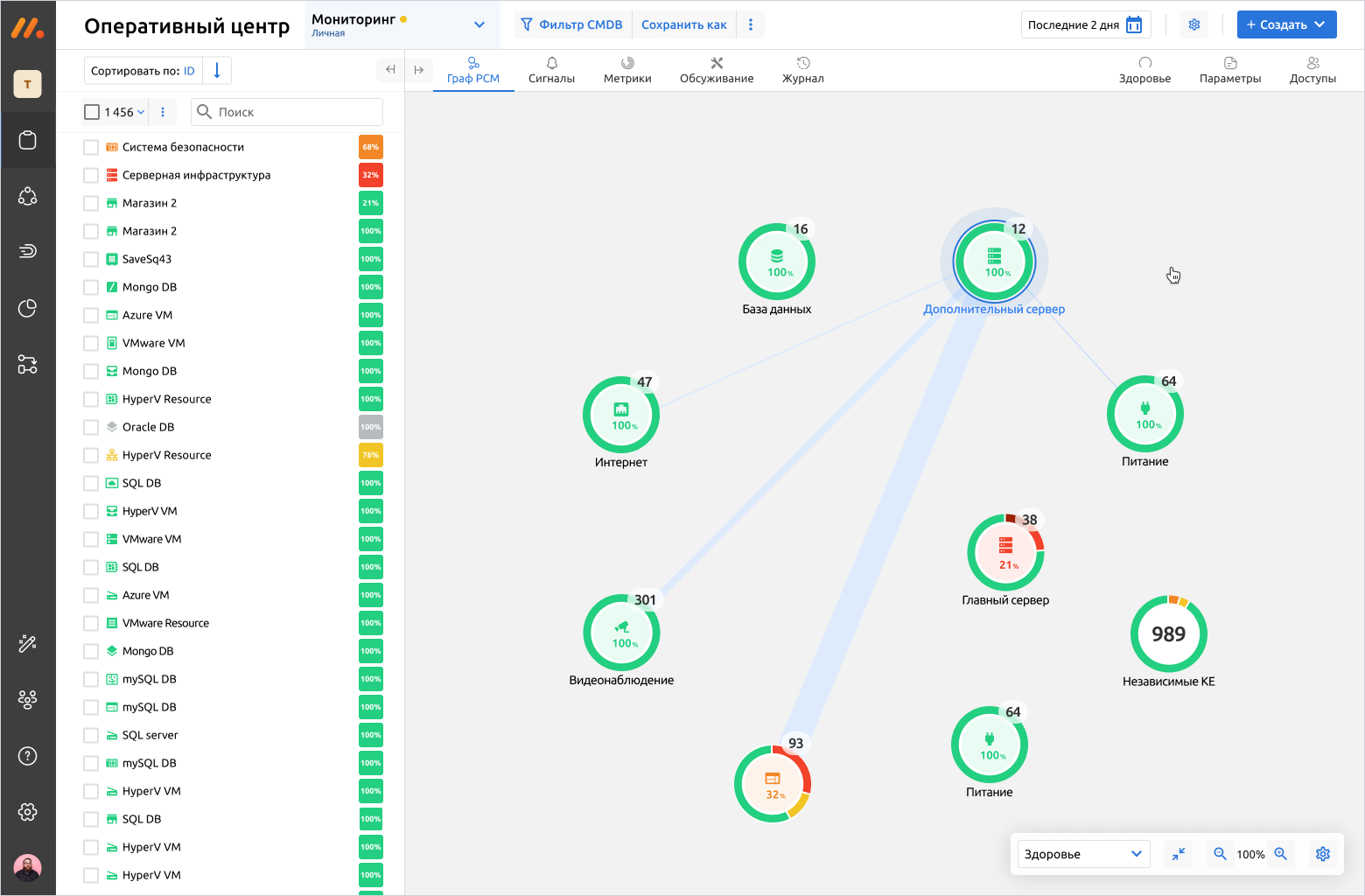This screenshot has width=1365, height=896.
Task: Check the HyperV Resource 76% row checkbox
Action: click(91, 455)
